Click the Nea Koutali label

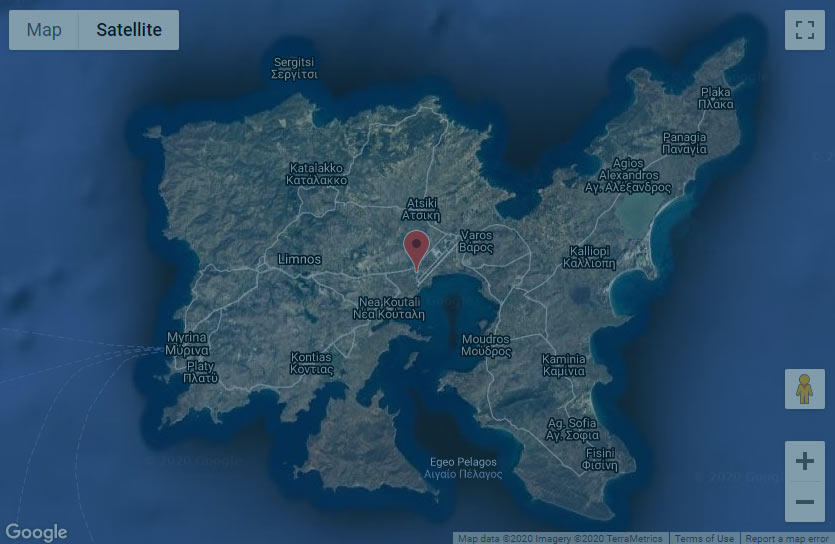[389, 308]
